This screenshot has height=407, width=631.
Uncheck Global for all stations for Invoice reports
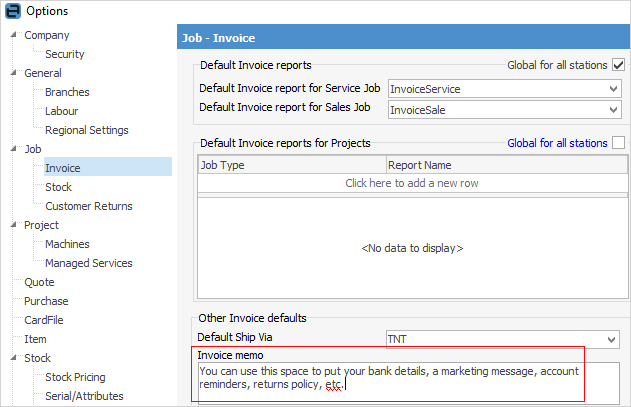(x=618, y=65)
